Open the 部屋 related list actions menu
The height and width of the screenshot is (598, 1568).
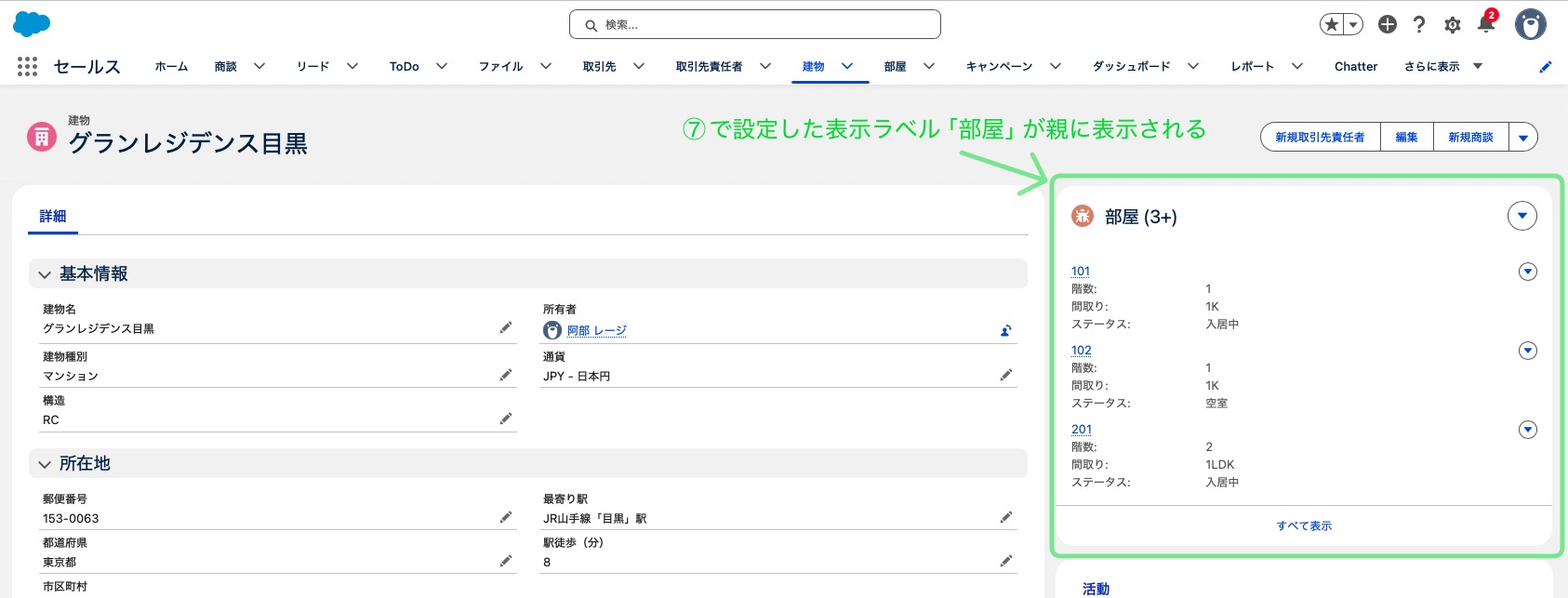tap(1521, 216)
